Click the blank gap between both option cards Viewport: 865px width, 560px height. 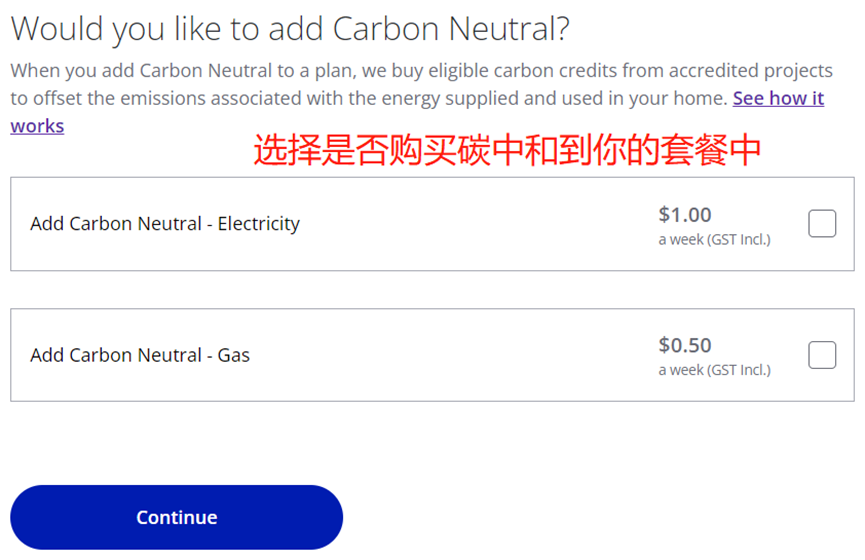(432, 290)
